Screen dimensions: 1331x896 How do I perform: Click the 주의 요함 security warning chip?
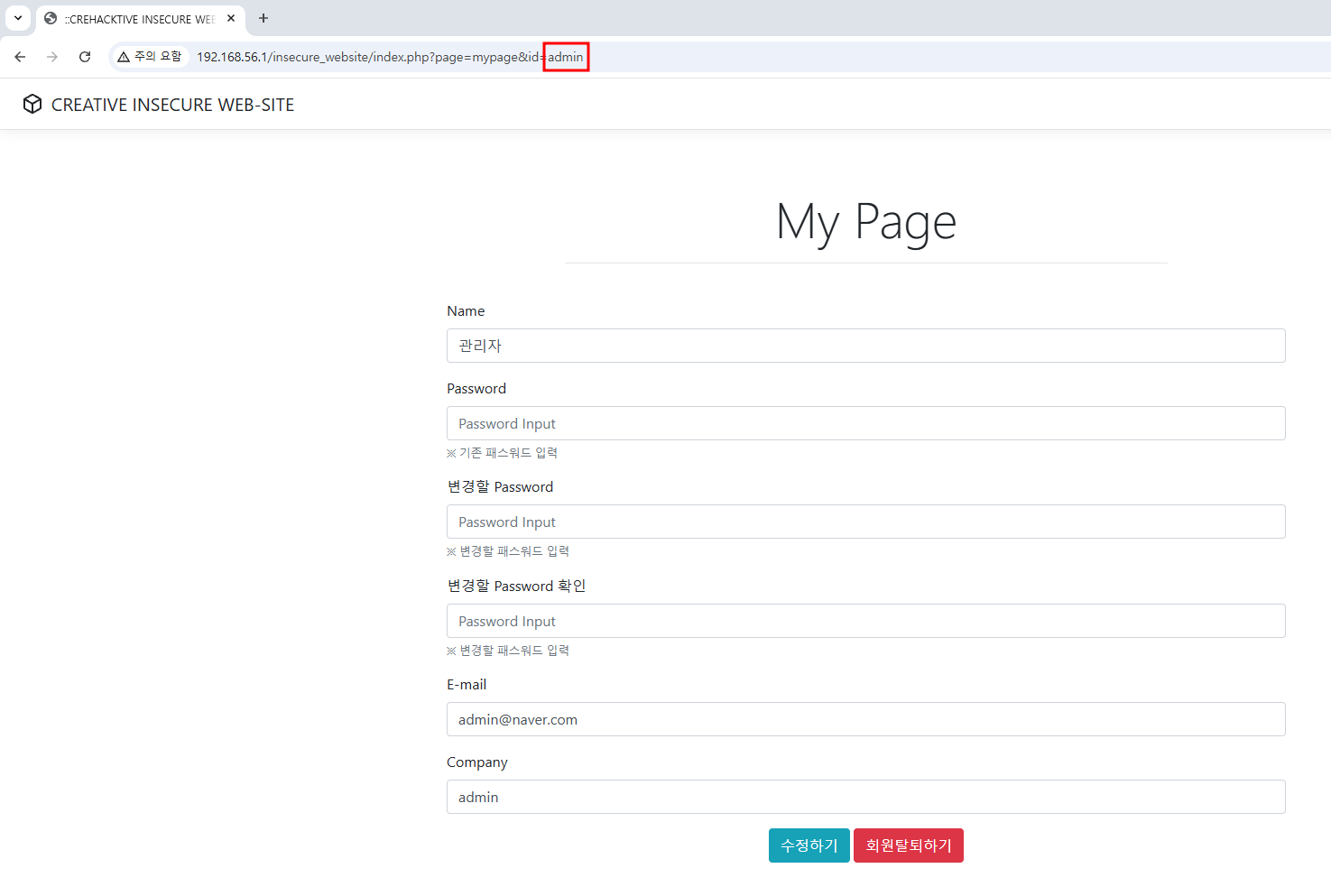[150, 57]
